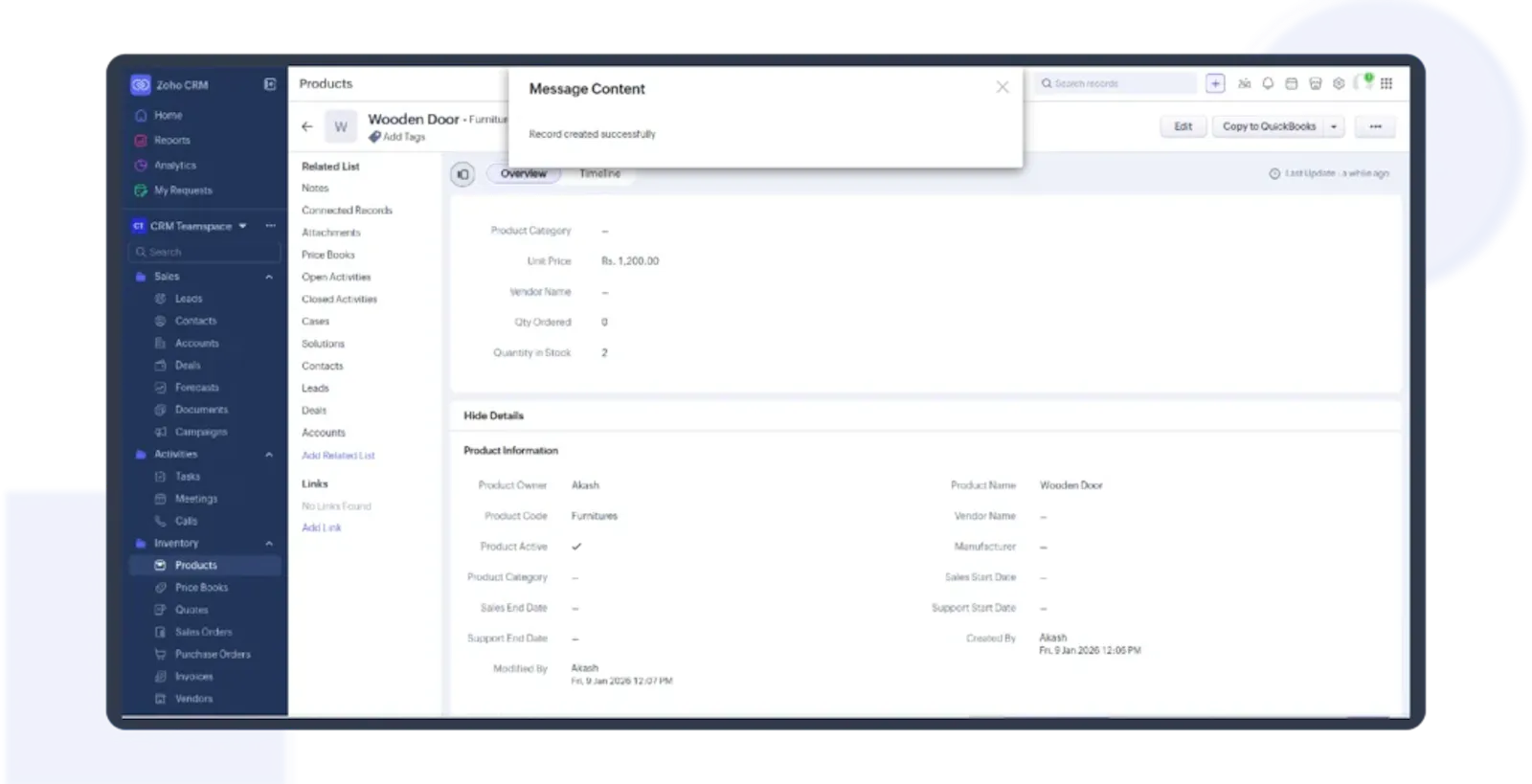1532x784 pixels.
Task: Click the Product Active checkmark value
Action: (576, 547)
